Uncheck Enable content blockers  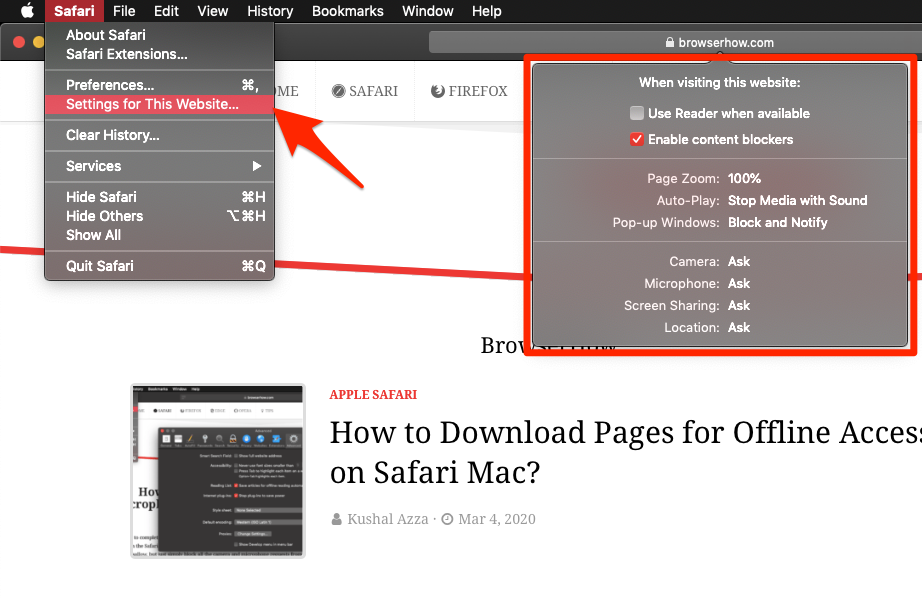(637, 139)
